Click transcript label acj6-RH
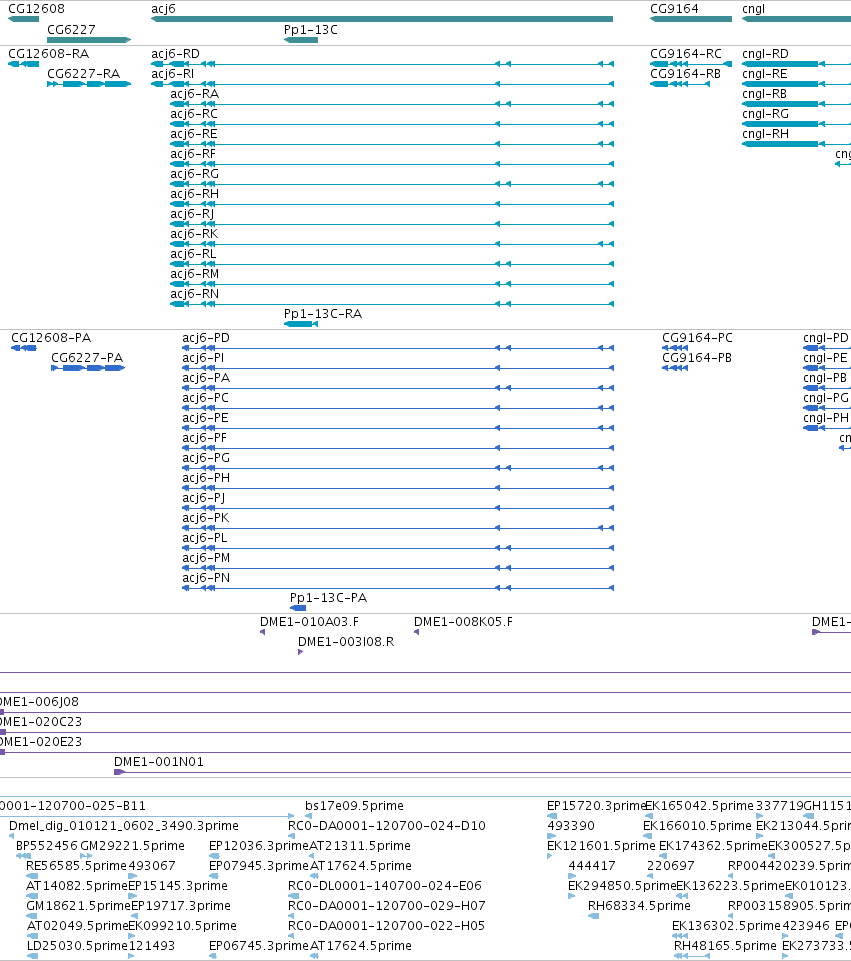851x961 pixels. point(194,194)
